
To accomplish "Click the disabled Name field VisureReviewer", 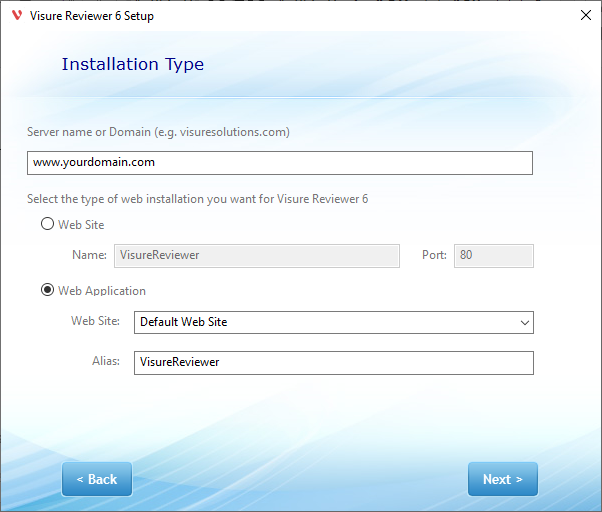I will 257,256.
